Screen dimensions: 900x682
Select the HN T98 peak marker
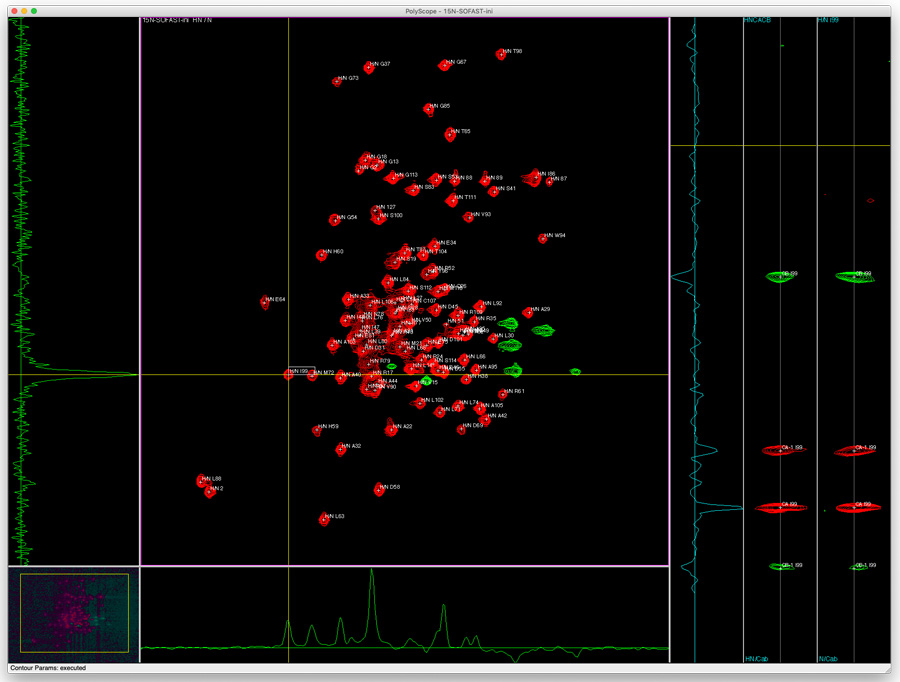click(x=501, y=54)
